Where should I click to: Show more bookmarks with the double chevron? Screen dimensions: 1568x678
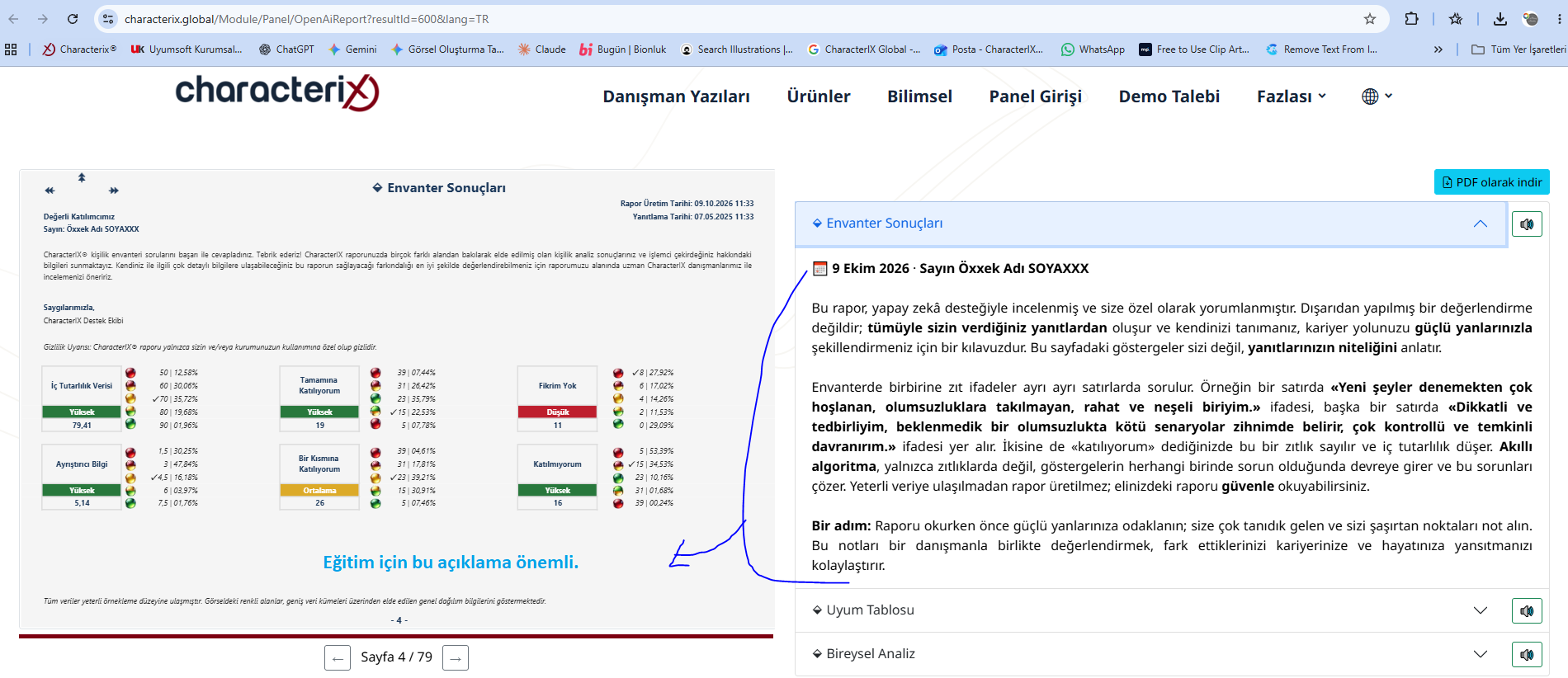pyautogui.click(x=1438, y=49)
